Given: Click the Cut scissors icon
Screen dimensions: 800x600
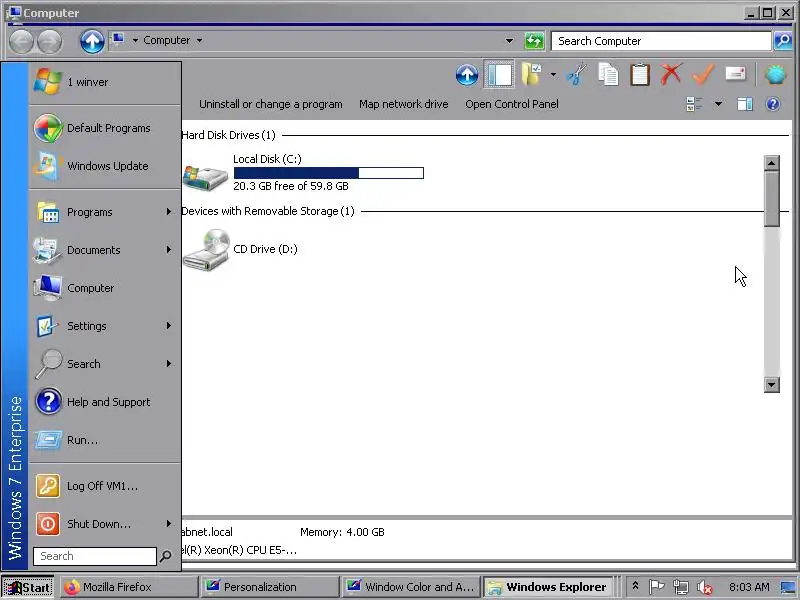Looking at the screenshot, I should tap(577, 75).
